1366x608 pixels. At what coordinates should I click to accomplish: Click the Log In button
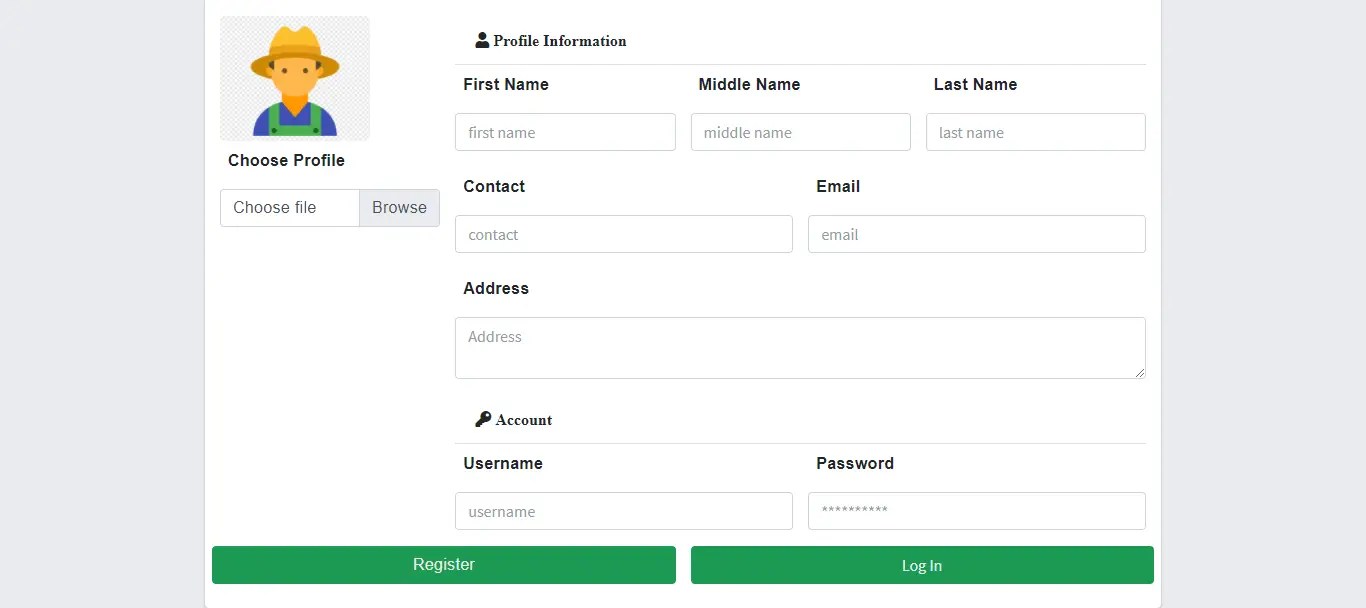[x=921, y=565]
